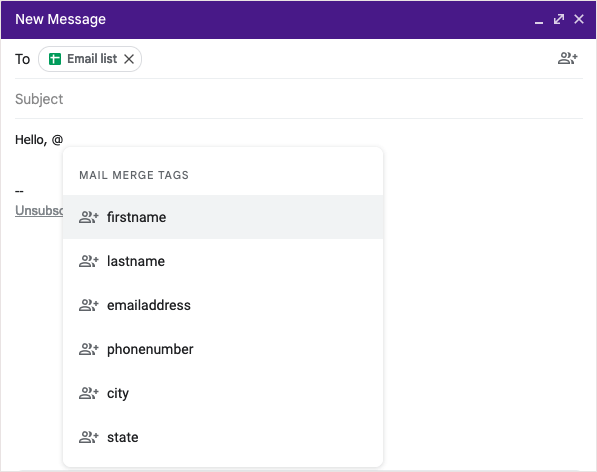The width and height of the screenshot is (597, 472).
Task: Click the person icon beside city
Action: 89,393
